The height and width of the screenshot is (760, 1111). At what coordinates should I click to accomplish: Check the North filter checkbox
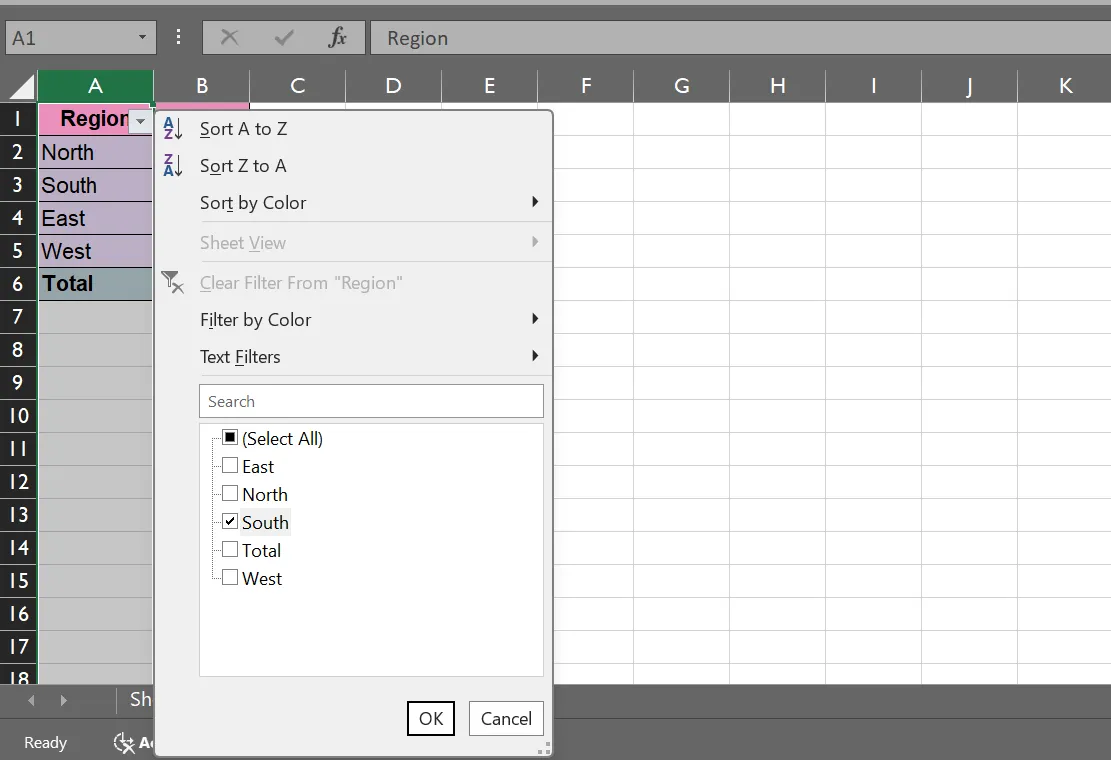pyautogui.click(x=230, y=493)
